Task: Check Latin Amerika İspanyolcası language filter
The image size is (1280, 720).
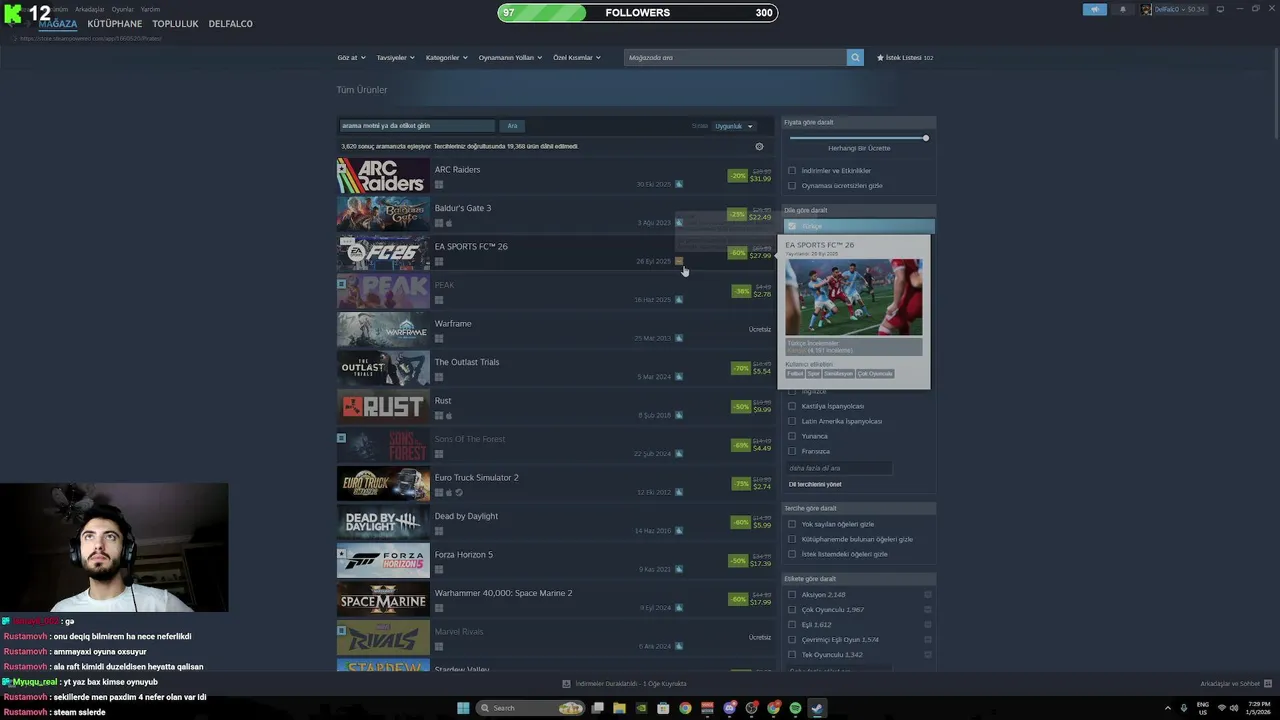Action: [x=792, y=421]
